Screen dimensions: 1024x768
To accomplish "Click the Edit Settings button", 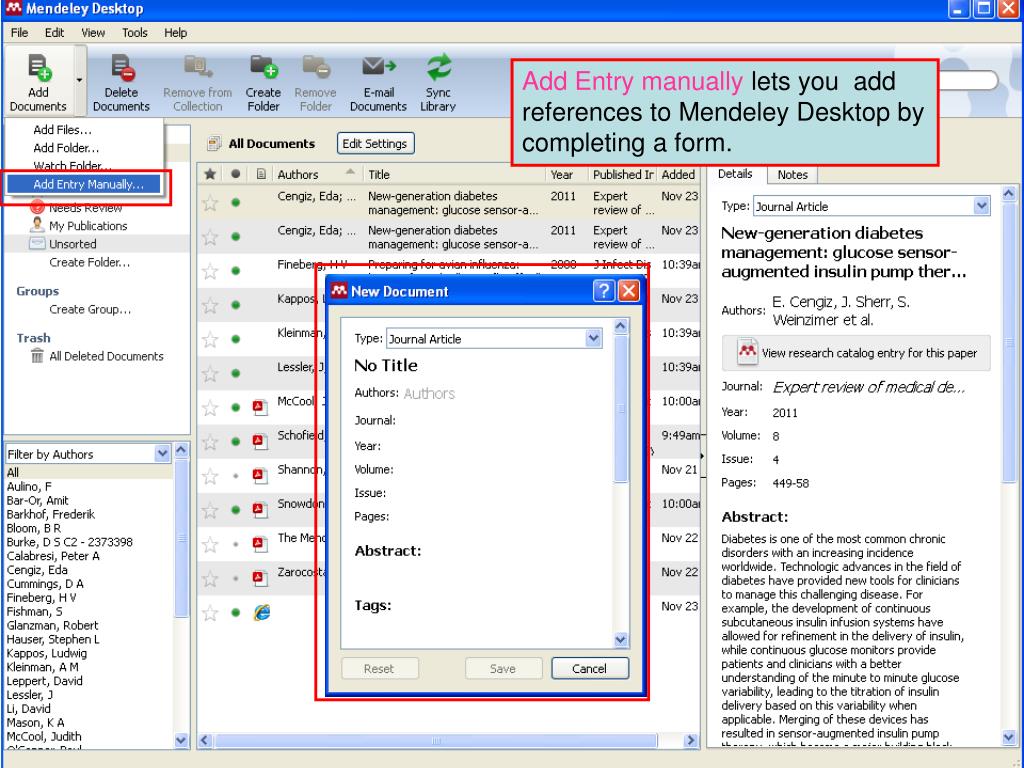I will coord(375,144).
